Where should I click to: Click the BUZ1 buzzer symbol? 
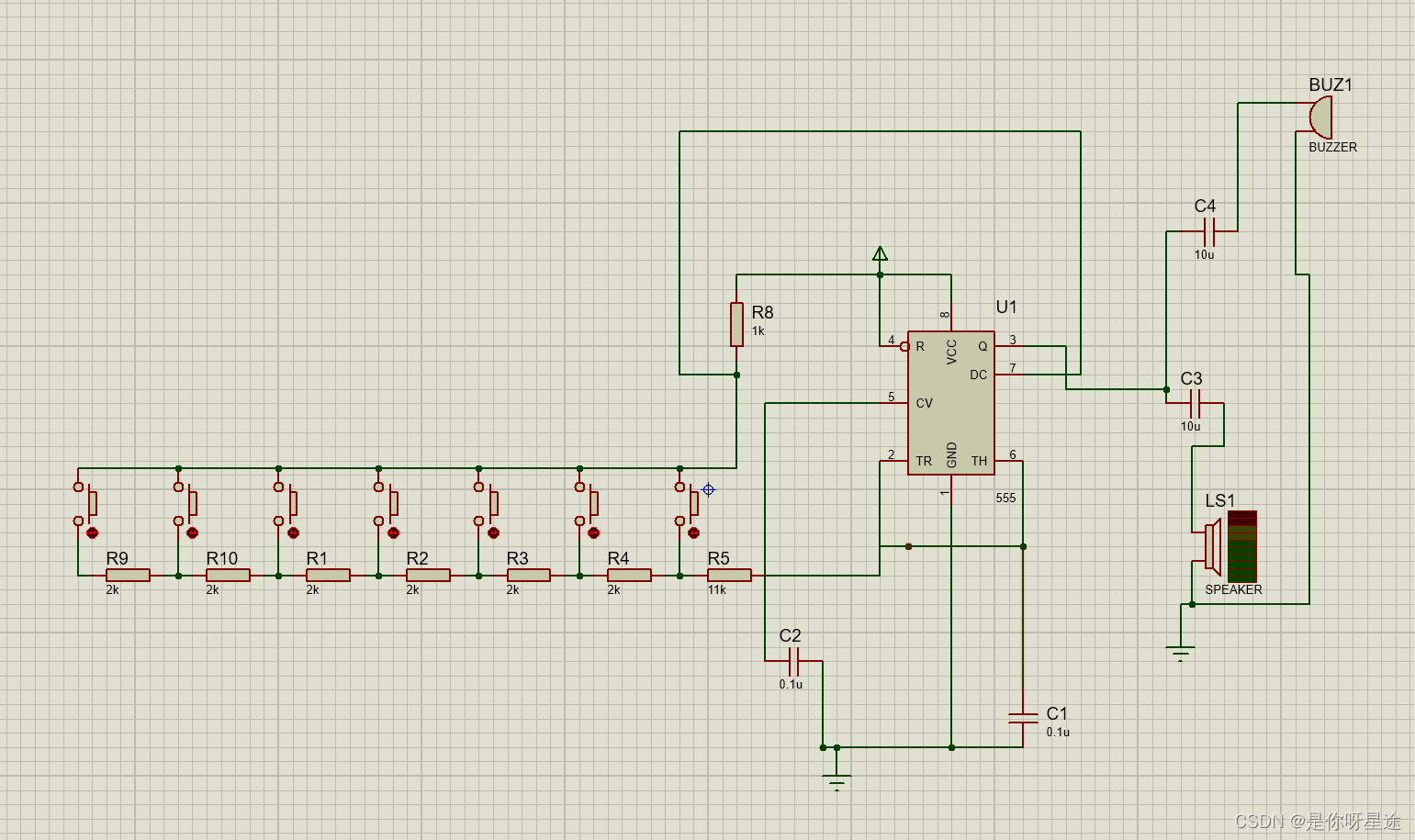click(1320, 117)
